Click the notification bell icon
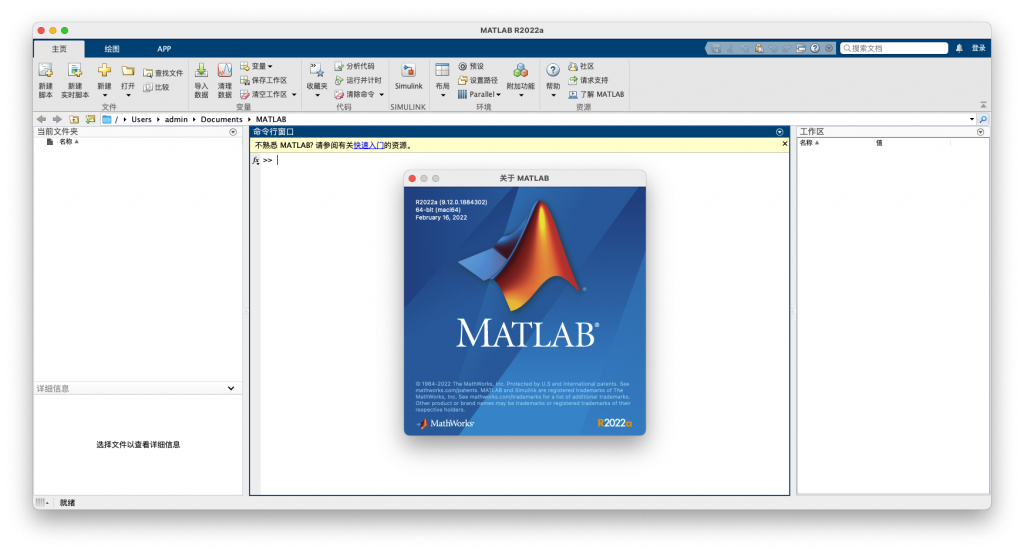 (959, 48)
